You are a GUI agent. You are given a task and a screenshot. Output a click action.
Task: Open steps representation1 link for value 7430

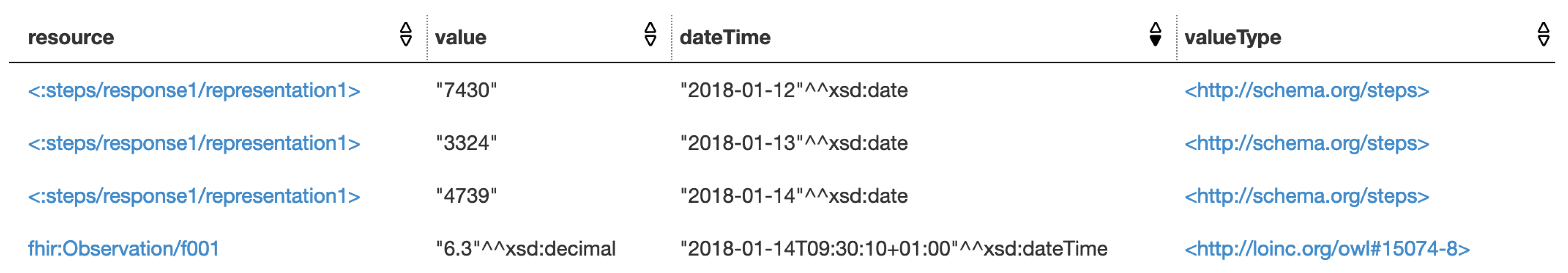[194, 91]
